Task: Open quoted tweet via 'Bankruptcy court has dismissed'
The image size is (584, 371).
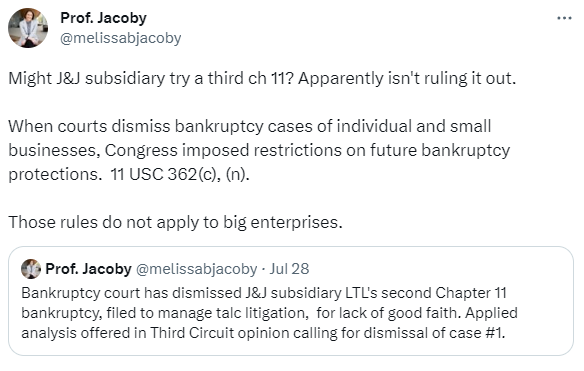Action: click(131, 293)
